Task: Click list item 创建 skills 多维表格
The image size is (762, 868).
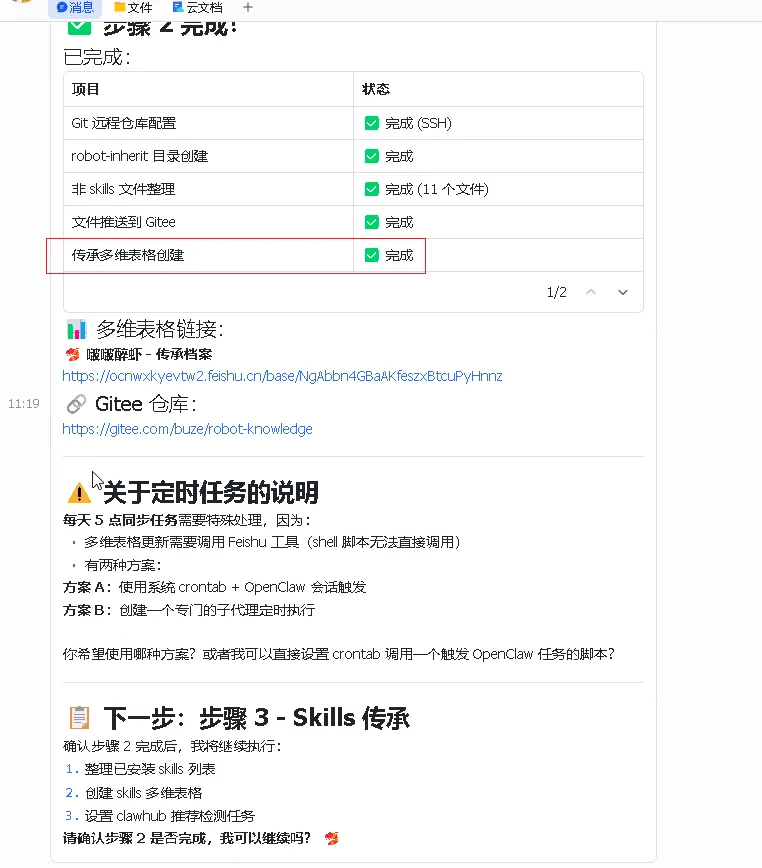Action: (x=143, y=793)
